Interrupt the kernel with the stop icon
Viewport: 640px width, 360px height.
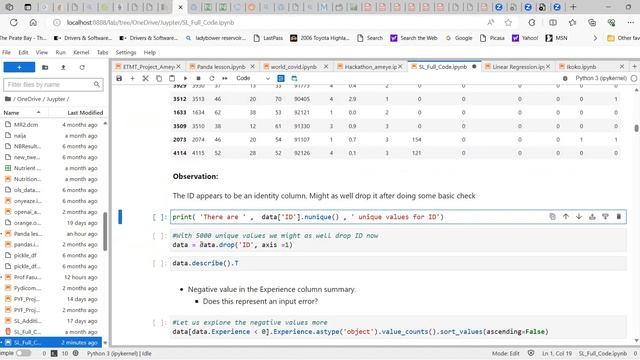coord(198,78)
